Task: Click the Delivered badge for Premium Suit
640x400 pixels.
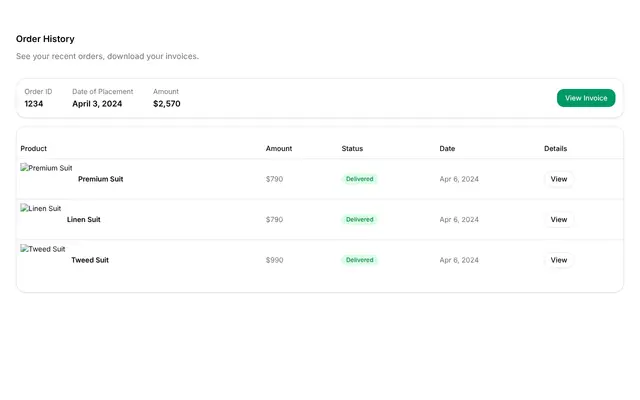Action: point(360,179)
